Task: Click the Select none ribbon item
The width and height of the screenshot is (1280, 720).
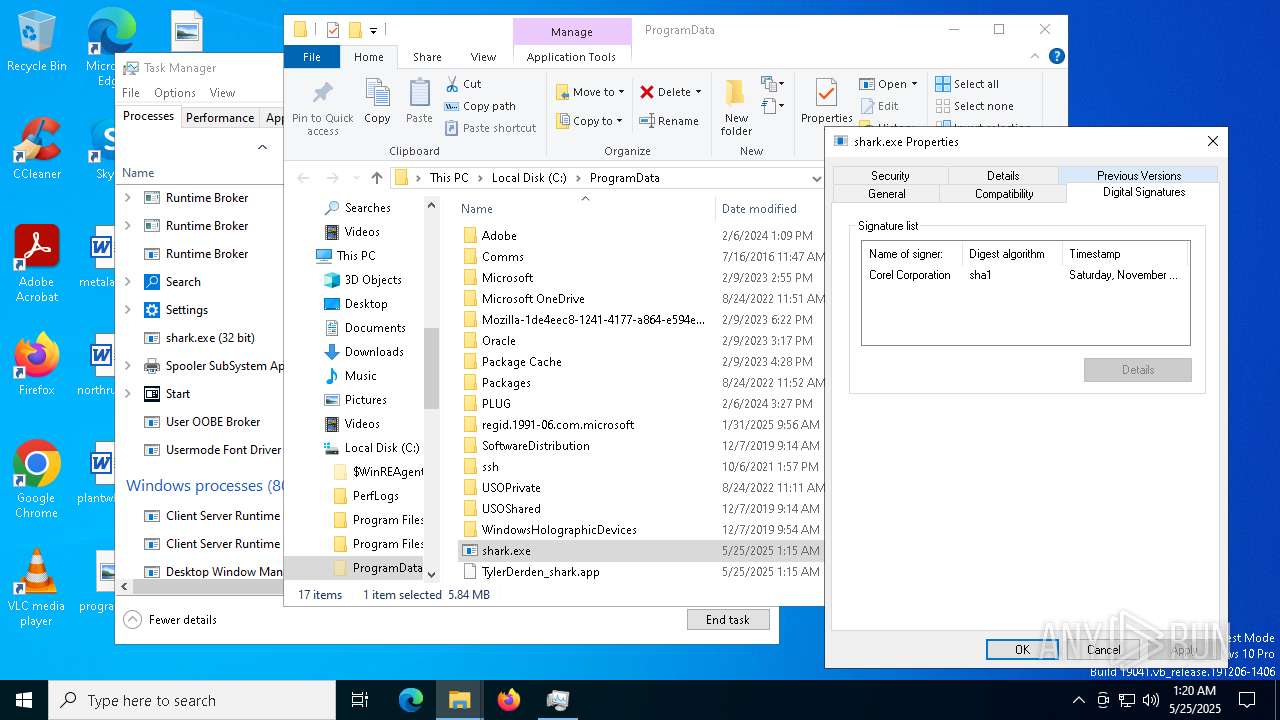Action: pyautogui.click(x=974, y=106)
